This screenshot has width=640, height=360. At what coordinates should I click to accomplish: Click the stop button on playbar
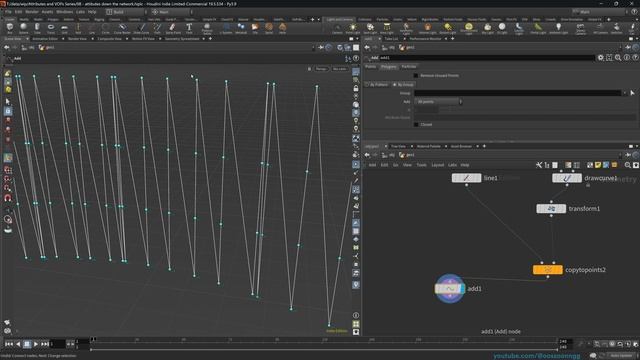(27, 344)
